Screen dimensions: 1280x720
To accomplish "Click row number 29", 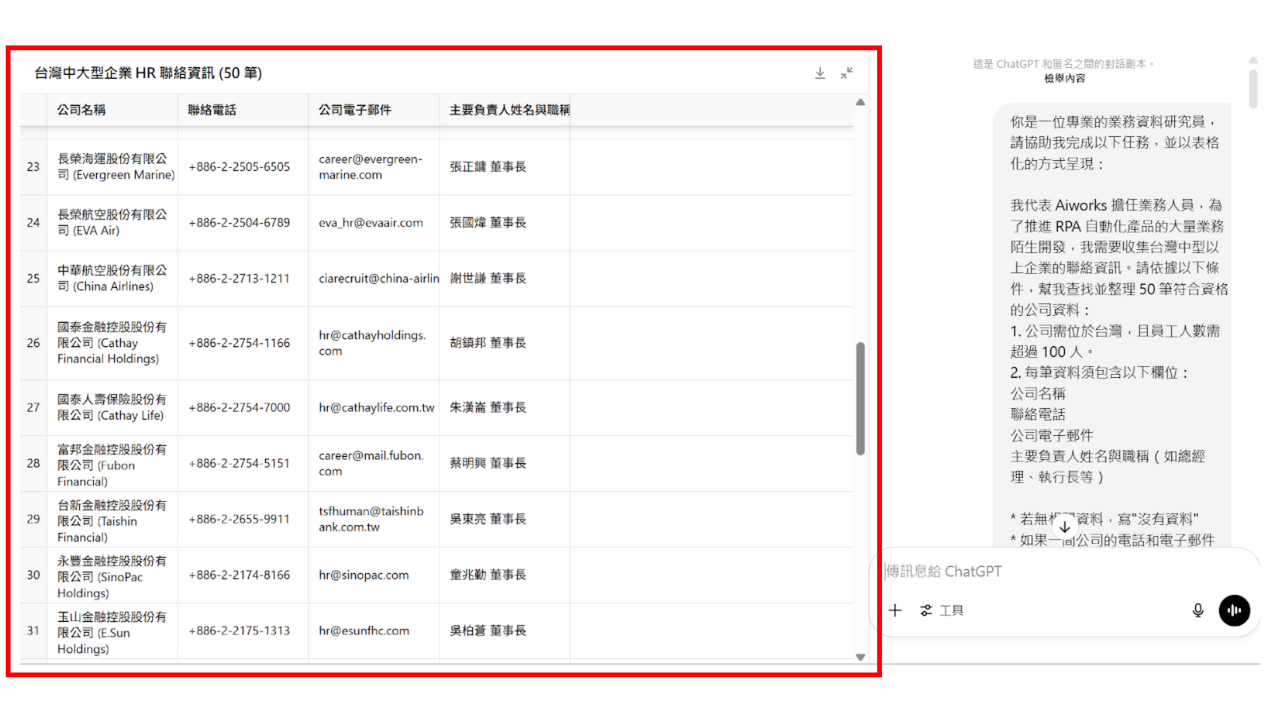I will [x=33, y=519].
